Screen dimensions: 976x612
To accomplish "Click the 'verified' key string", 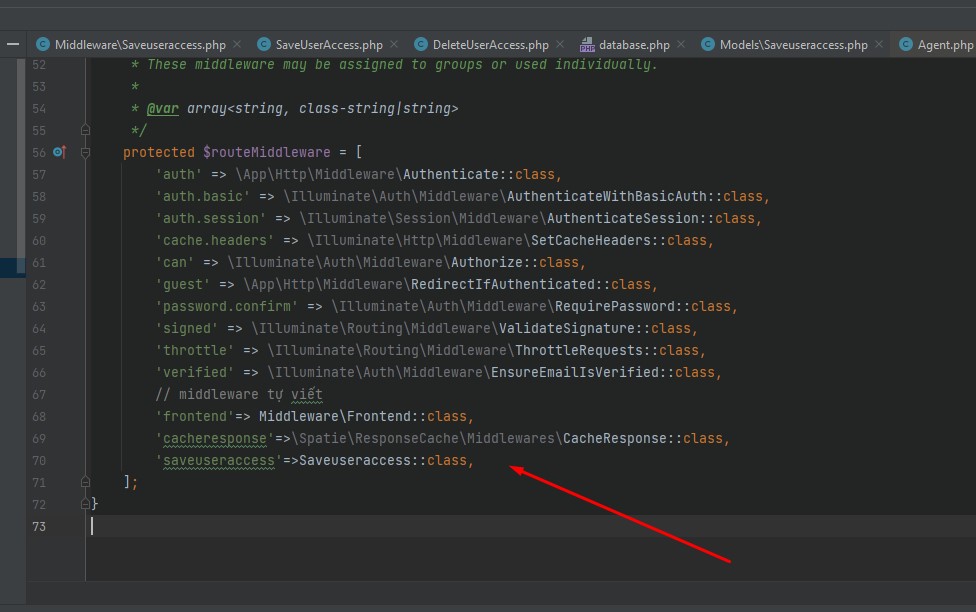I will click(195, 372).
